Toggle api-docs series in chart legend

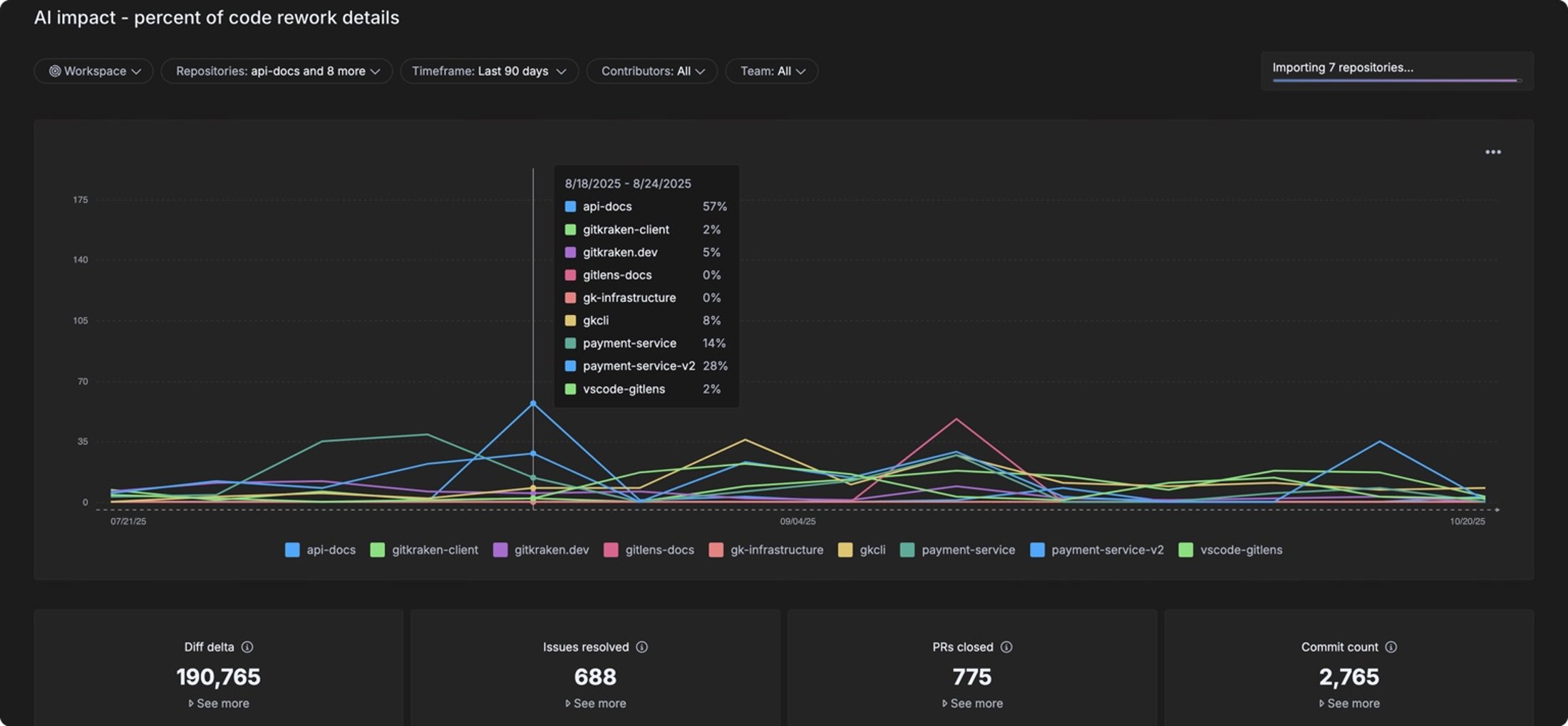[320, 550]
